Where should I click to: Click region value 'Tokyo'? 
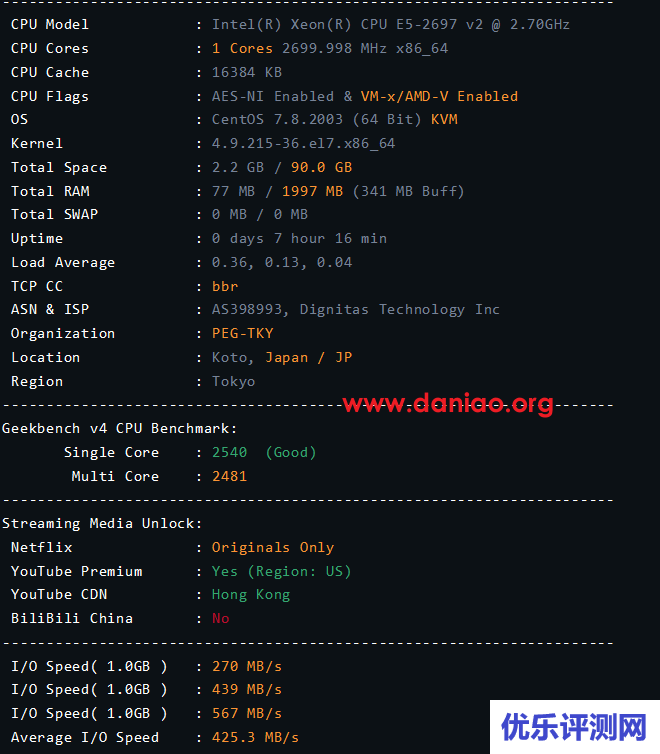pos(234,381)
